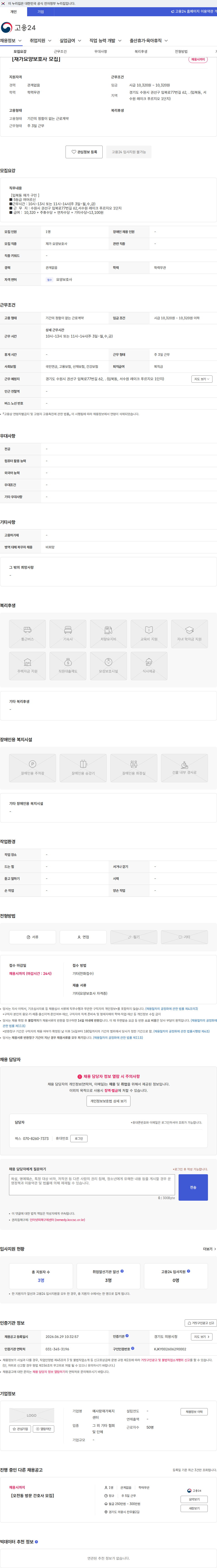This screenshot has height=1568, width=217.
Task: Open 요약보기 for 오전동 방문 간호사
Action: coord(194,1499)
